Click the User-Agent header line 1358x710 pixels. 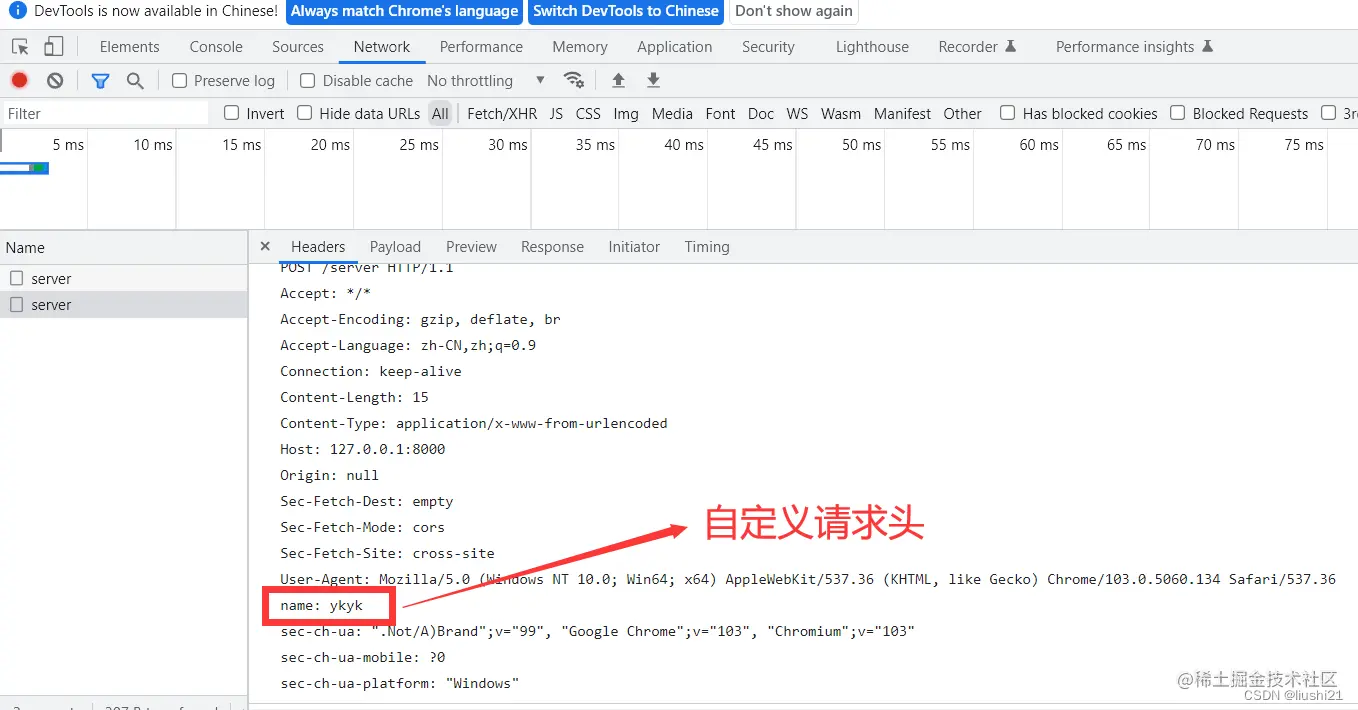pos(808,579)
